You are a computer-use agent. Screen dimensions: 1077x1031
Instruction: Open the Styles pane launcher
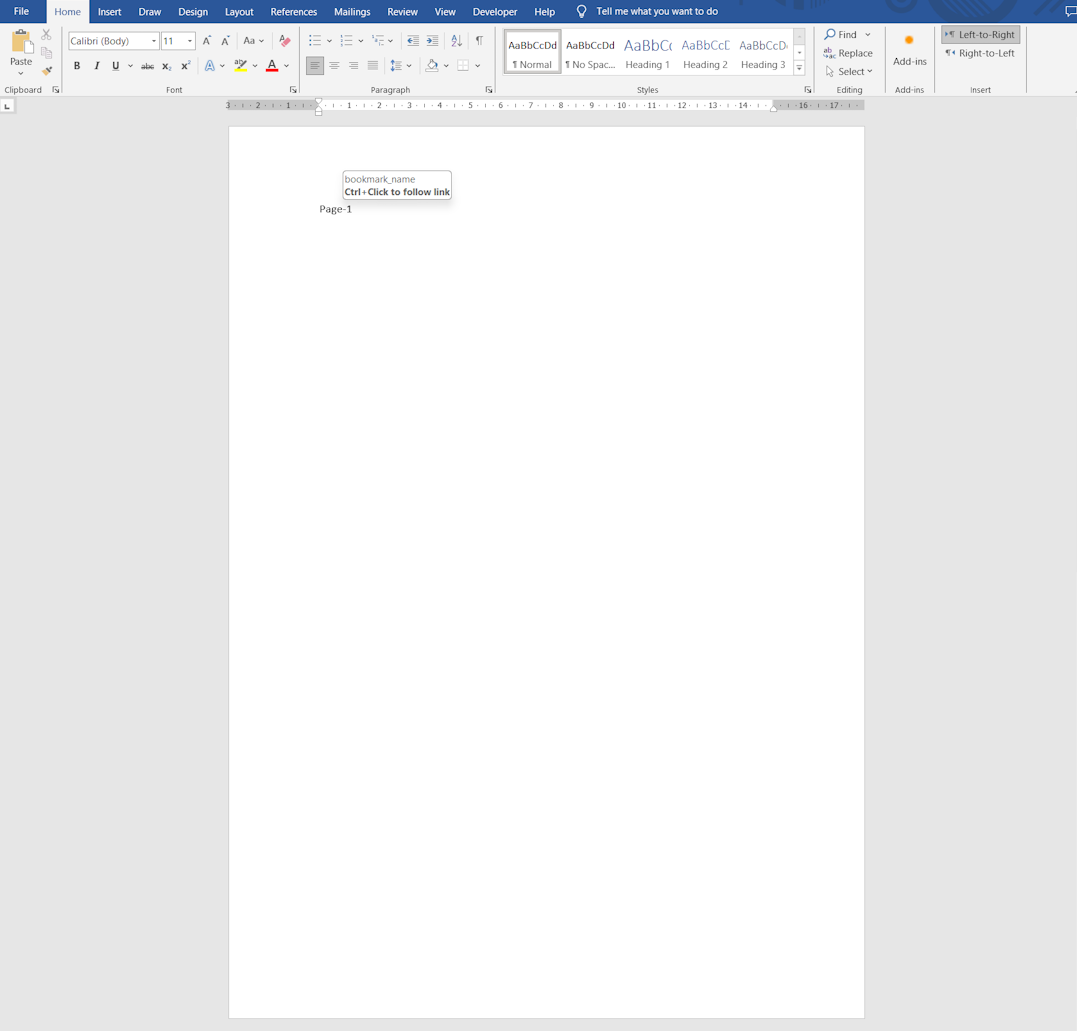point(808,90)
